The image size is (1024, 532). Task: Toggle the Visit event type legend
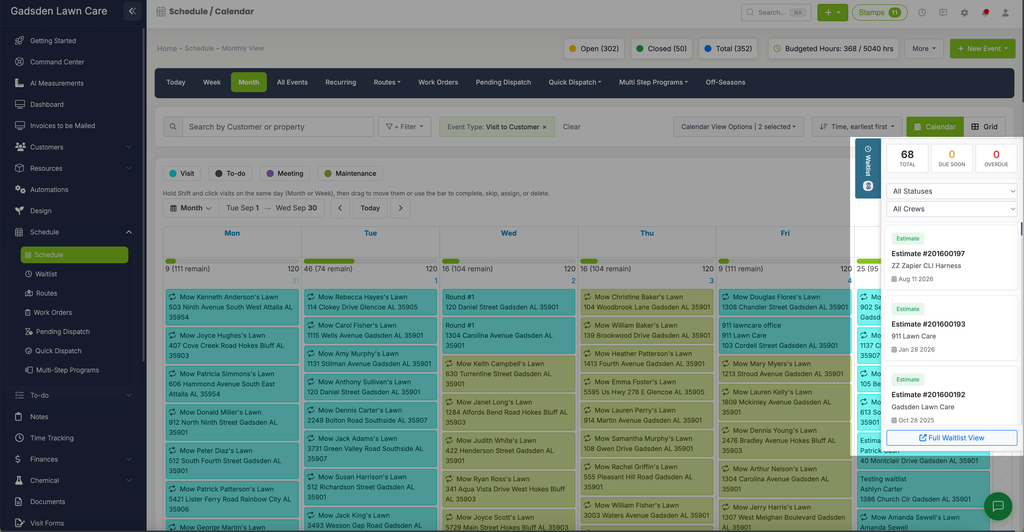click(181, 174)
